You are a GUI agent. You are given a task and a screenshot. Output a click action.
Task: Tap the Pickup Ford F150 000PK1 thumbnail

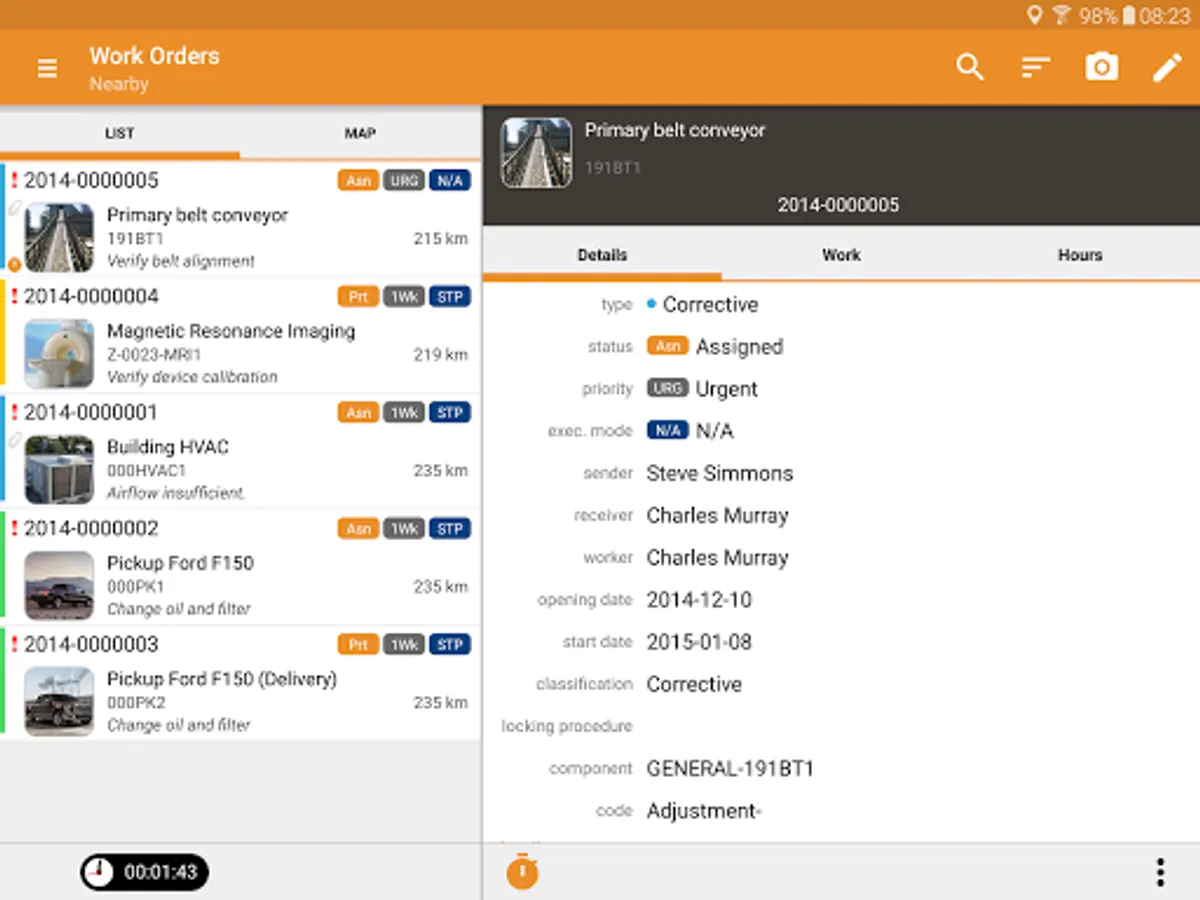pyautogui.click(x=59, y=585)
